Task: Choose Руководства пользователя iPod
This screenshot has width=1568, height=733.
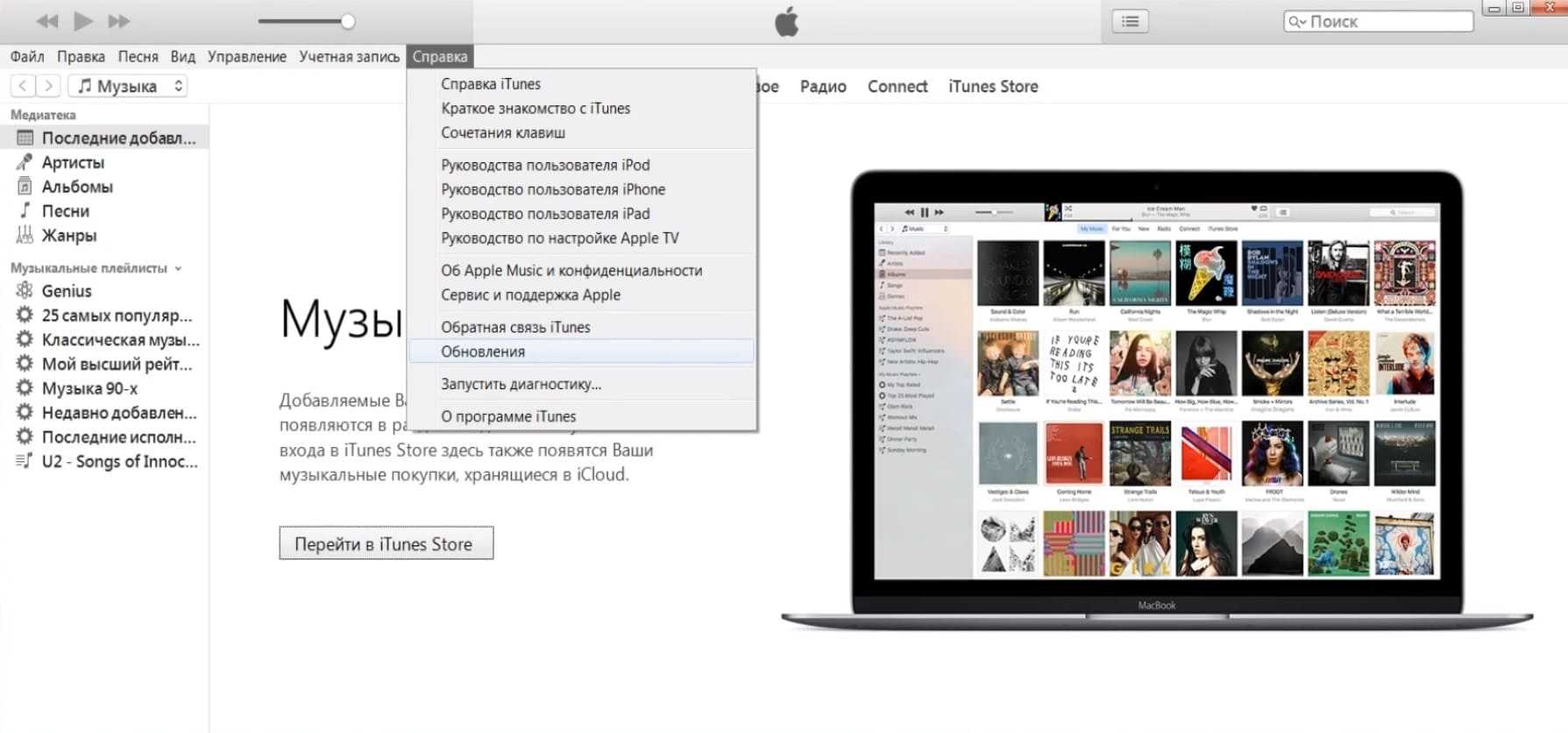Action: point(582,165)
